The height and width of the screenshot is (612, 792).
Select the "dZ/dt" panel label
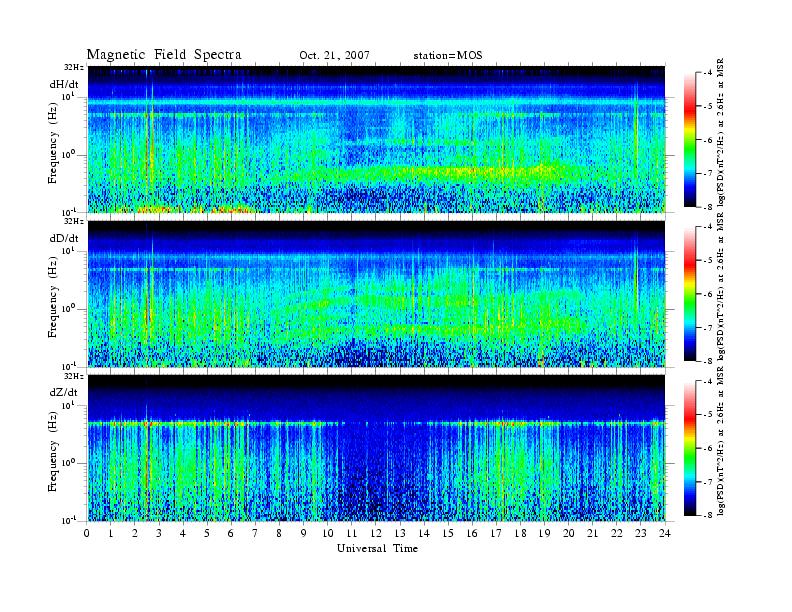64,392
